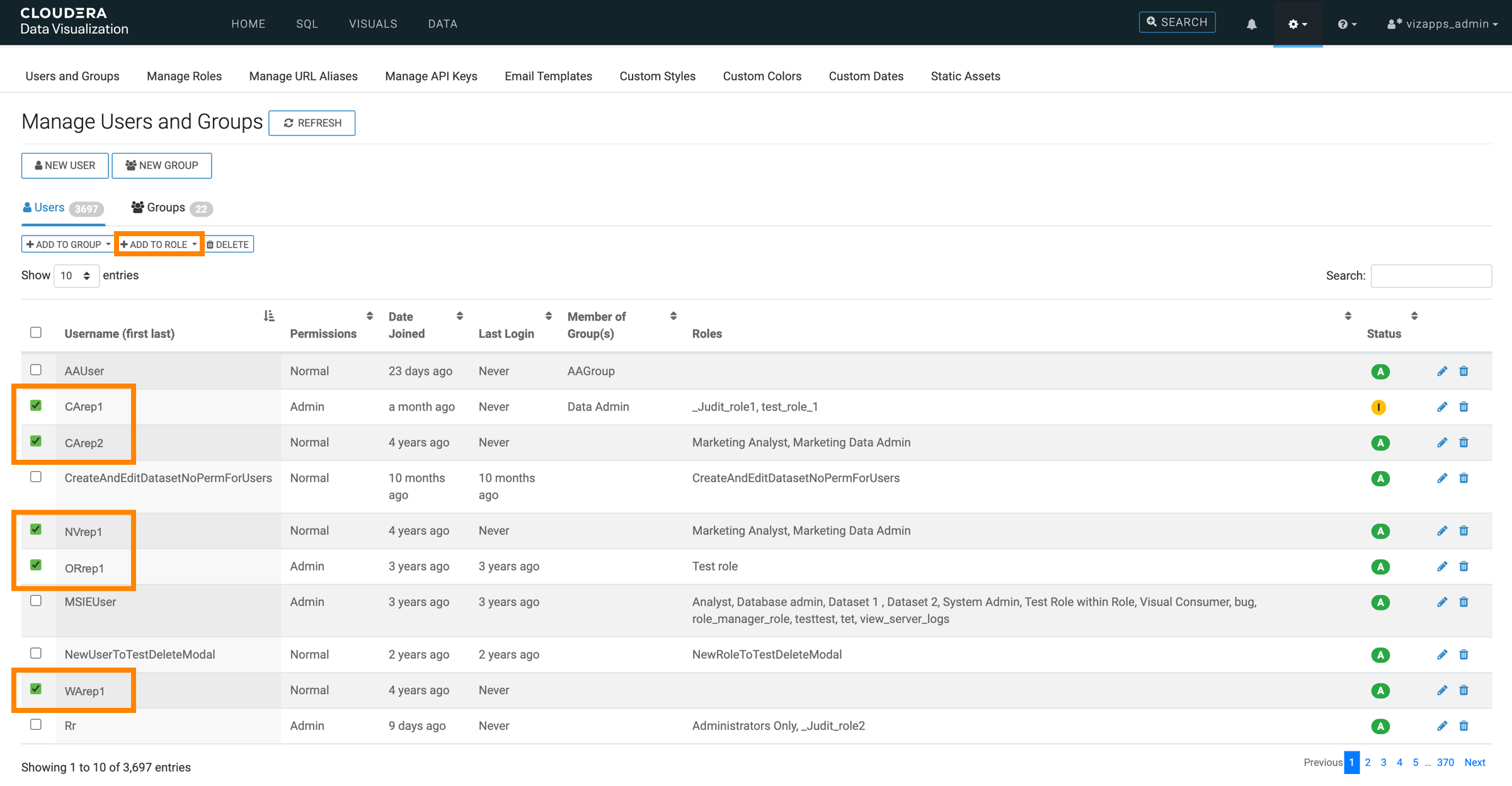The image size is (1512, 786).
Task: Check the AAUser row checkbox
Action: point(36,370)
